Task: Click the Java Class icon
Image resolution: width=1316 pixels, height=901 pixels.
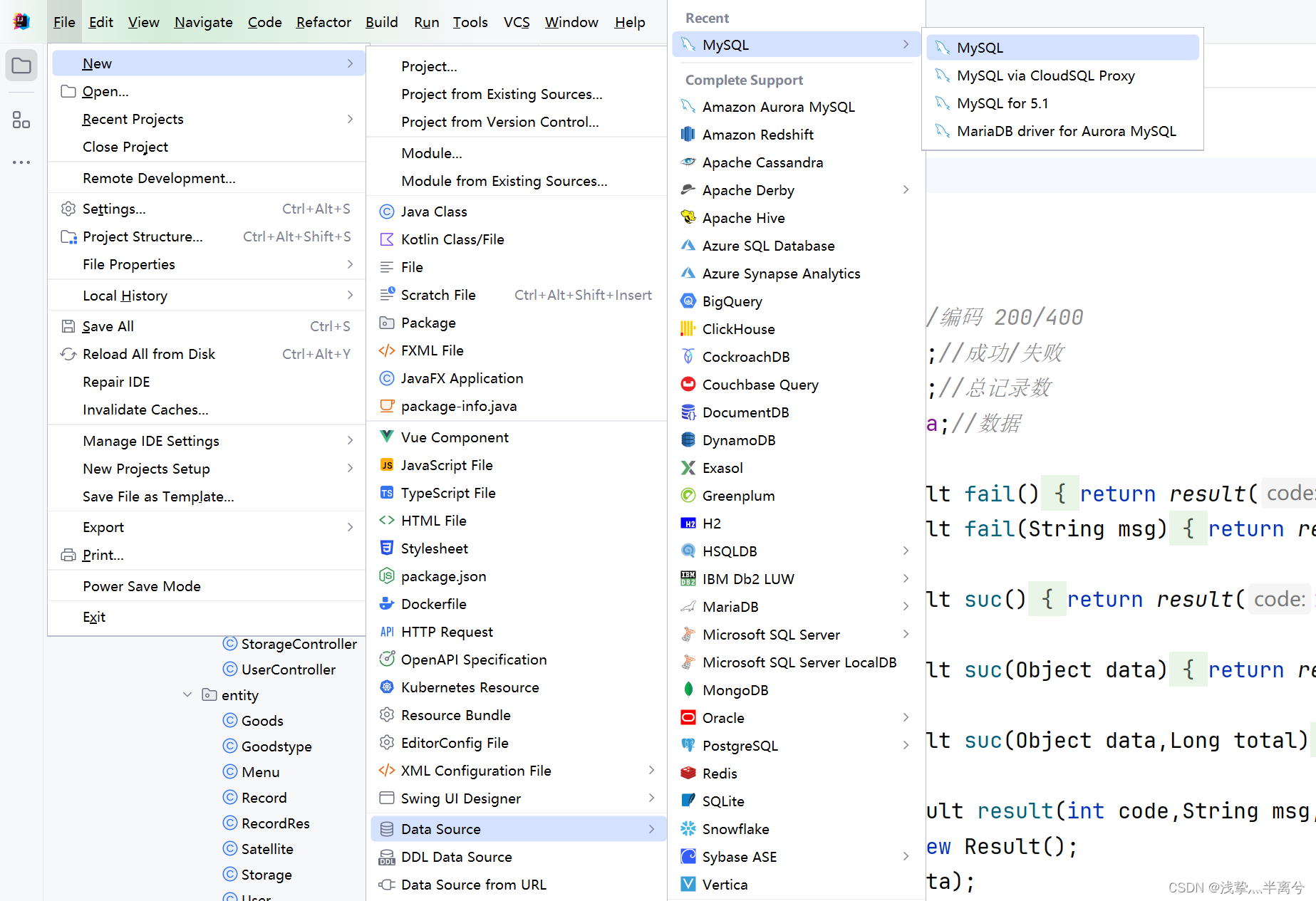Action: [387, 212]
